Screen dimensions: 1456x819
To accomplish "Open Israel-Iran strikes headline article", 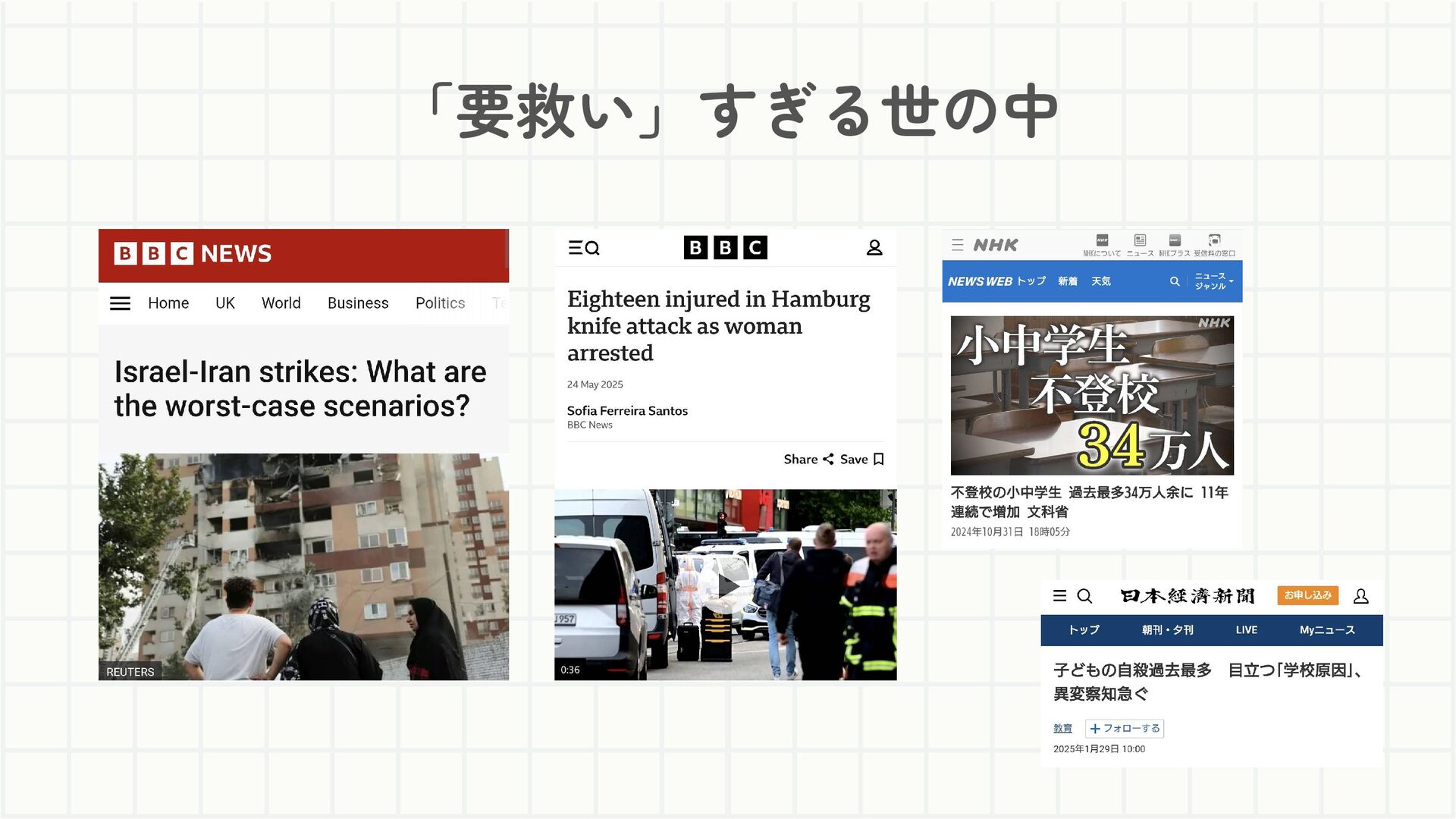I will tap(300, 389).
